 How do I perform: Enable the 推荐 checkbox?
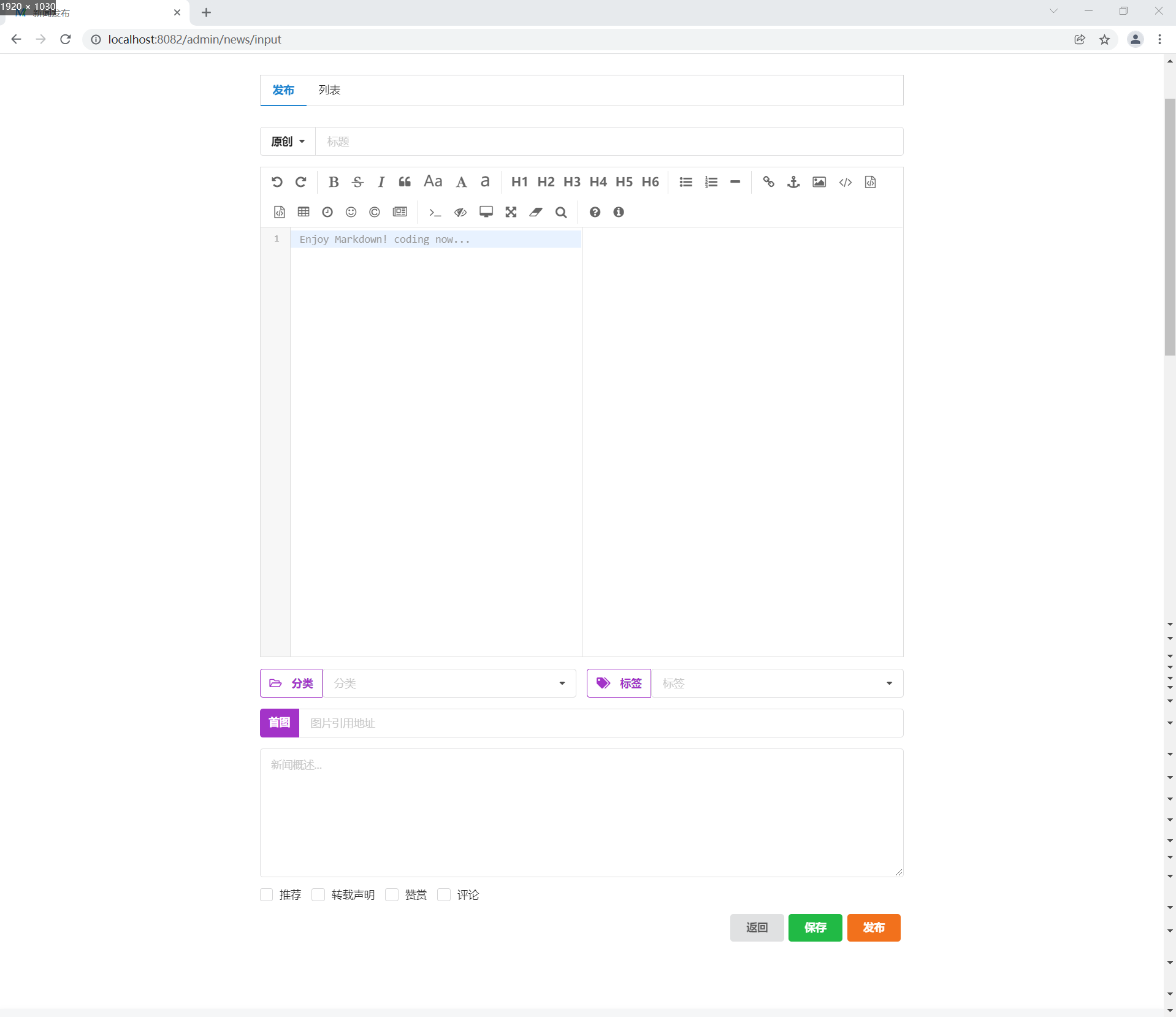[x=267, y=895]
